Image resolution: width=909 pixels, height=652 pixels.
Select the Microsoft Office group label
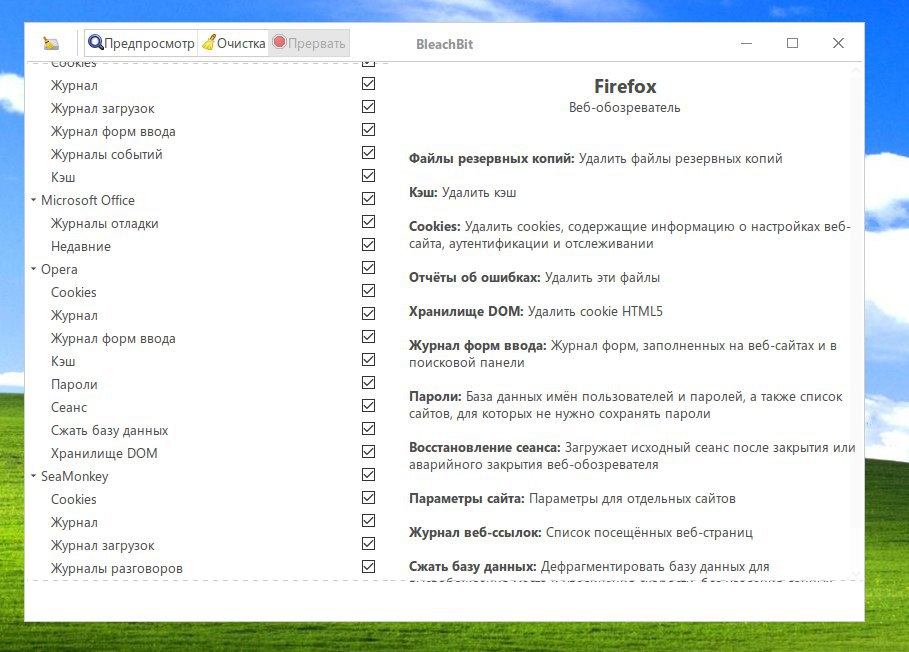click(x=88, y=200)
